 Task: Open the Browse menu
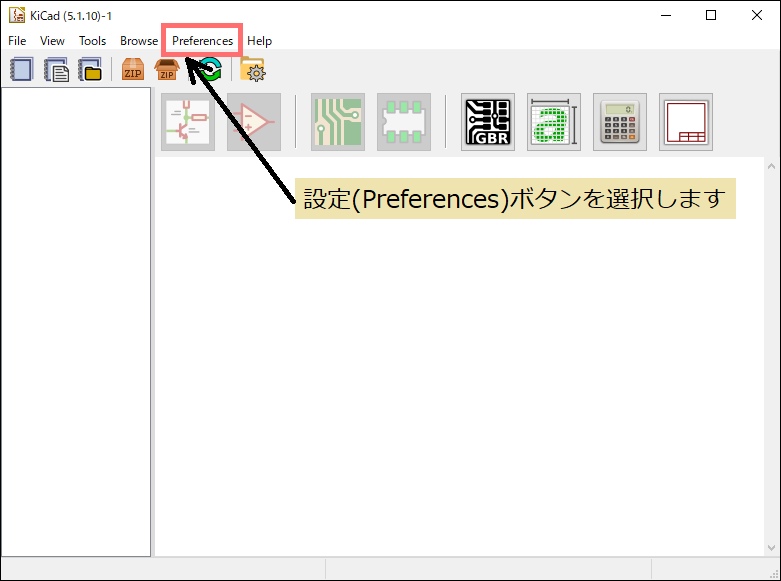tap(139, 41)
